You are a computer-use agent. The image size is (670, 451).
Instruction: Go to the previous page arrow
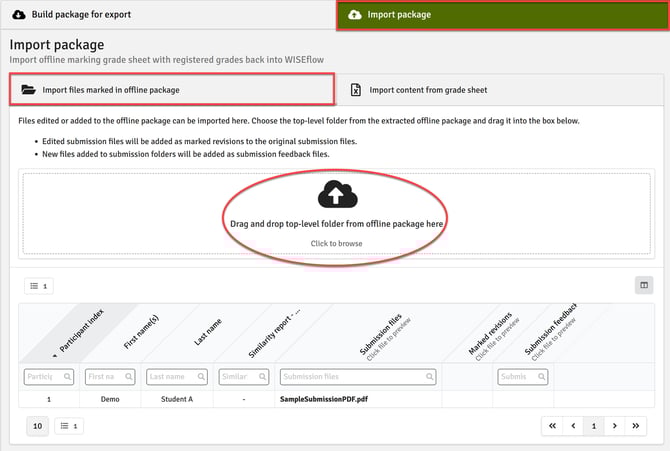pyautogui.click(x=572, y=427)
